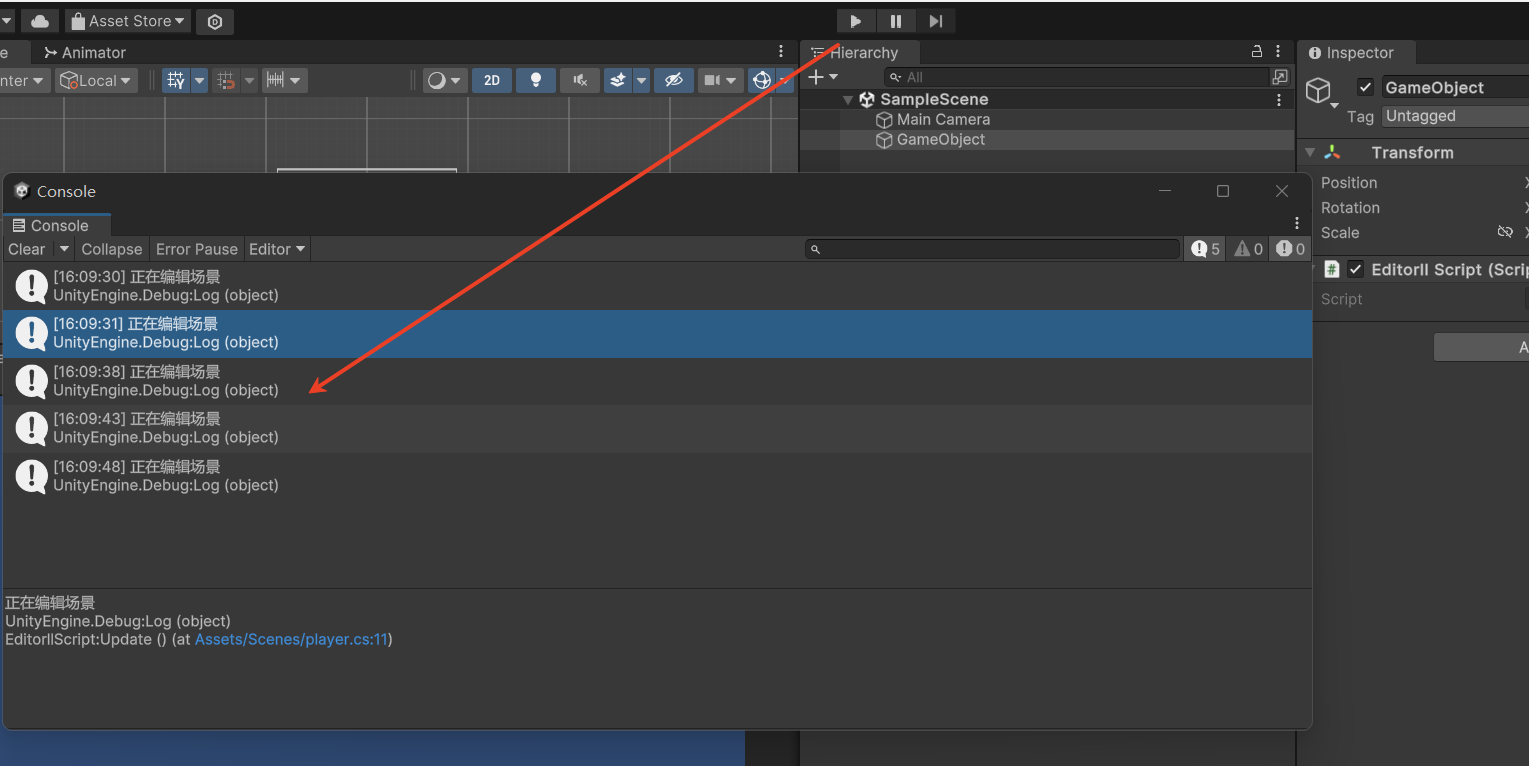Viewport: 1529px width, 766px height.
Task: Pause the game with the Pause button
Action: (x=896, y=21)
